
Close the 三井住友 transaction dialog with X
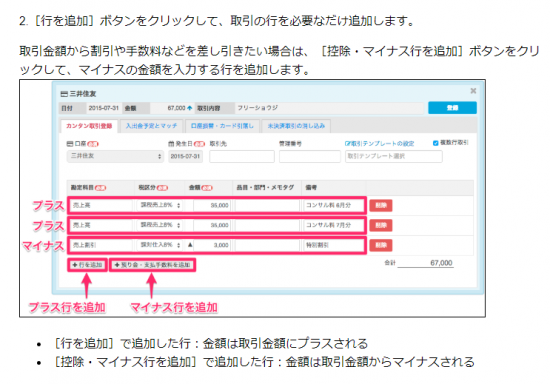tap(473, 91)
